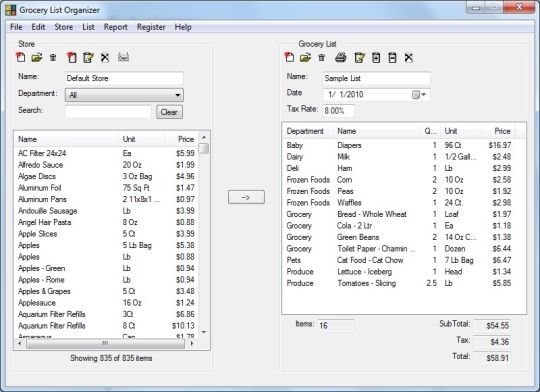Select 'Cat Food - Cat Chow' grocery row

399,260
